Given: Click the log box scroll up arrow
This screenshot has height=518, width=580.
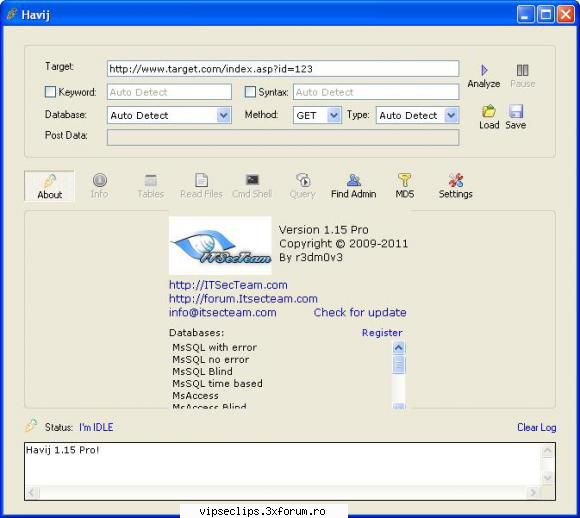Looking at the screenshot, I should pyautogui.click(x=547, y=451).
